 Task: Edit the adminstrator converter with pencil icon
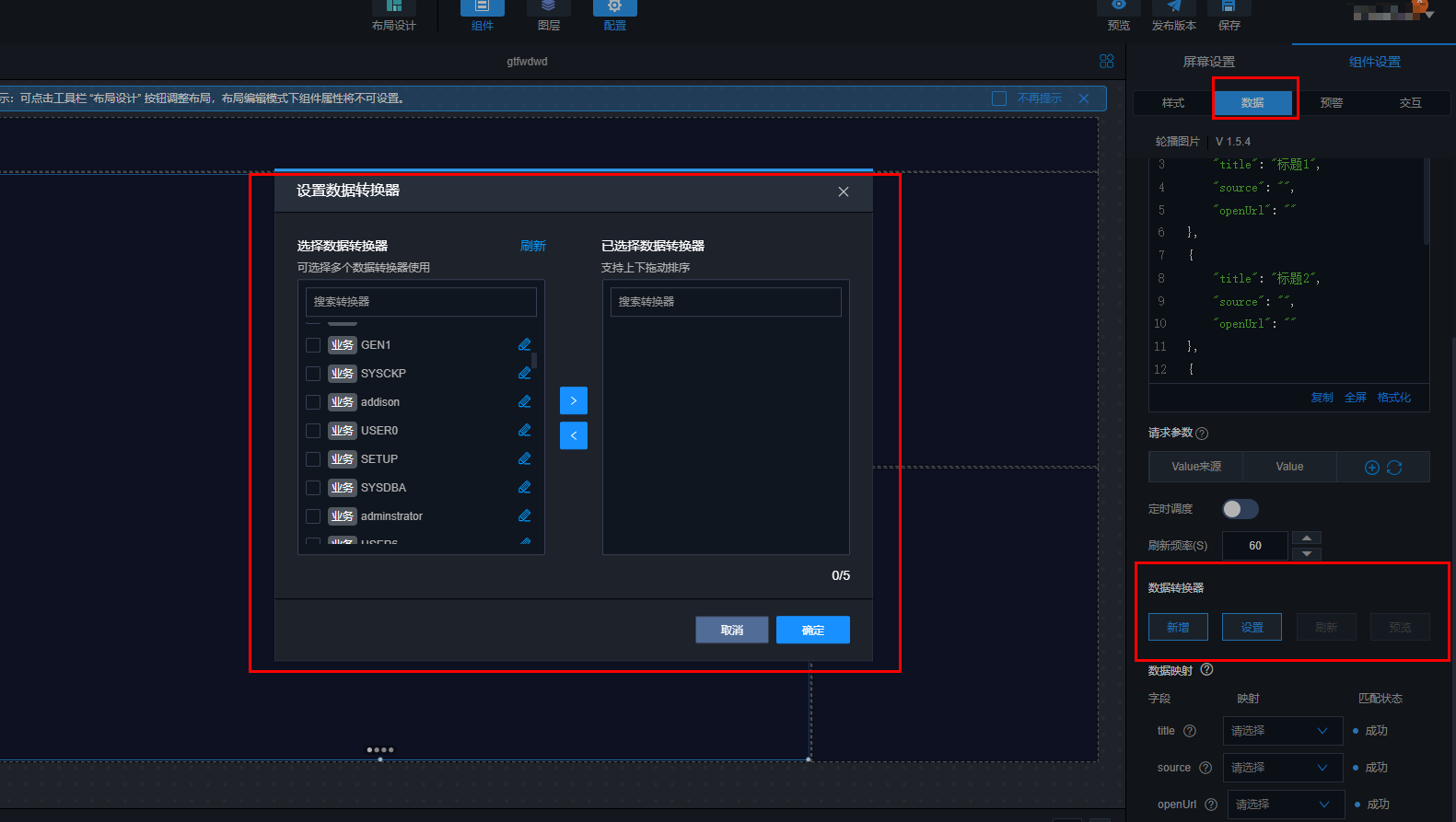tap(525, 515)
